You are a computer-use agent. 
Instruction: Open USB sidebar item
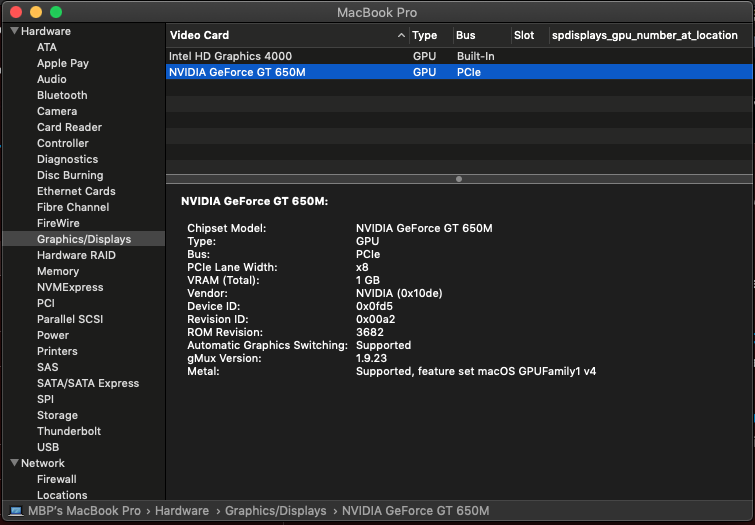48,447
